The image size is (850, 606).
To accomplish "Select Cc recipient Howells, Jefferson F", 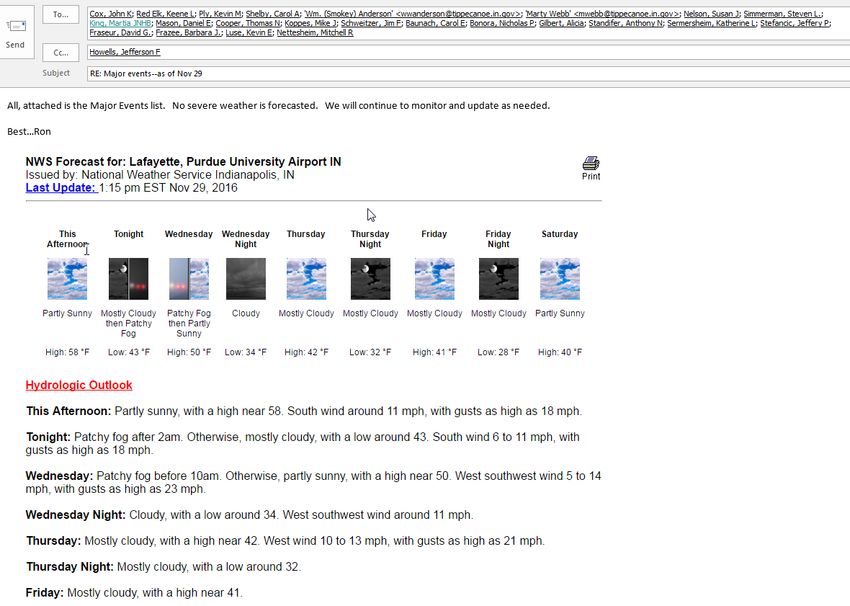I will 125,52.
